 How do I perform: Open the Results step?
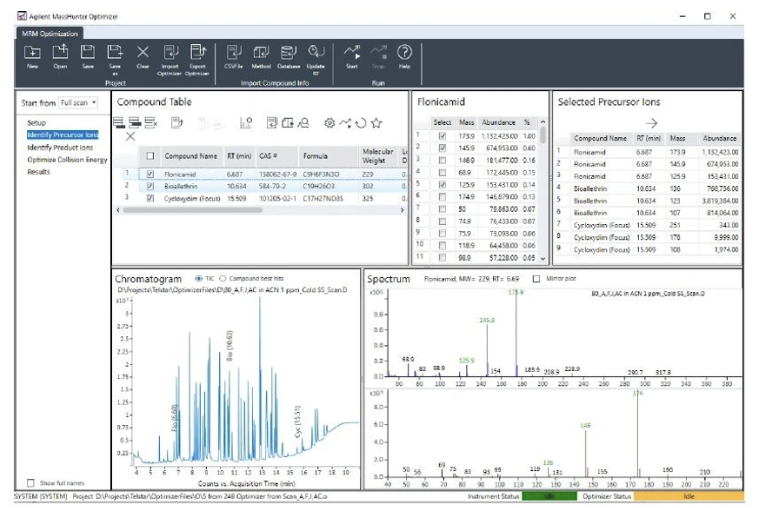[39, 172]
